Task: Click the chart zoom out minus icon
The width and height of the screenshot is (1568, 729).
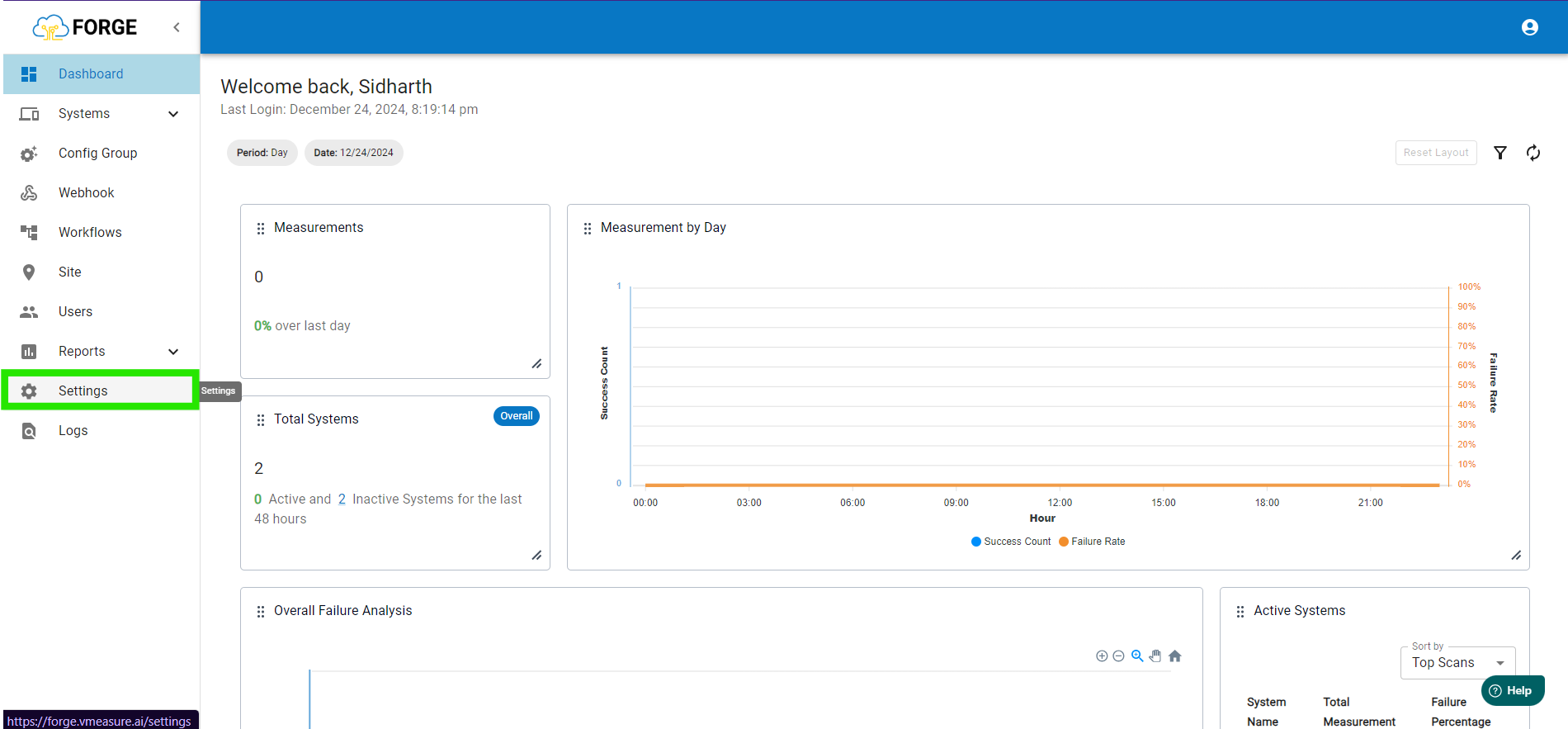Action: click(1118, 656)
